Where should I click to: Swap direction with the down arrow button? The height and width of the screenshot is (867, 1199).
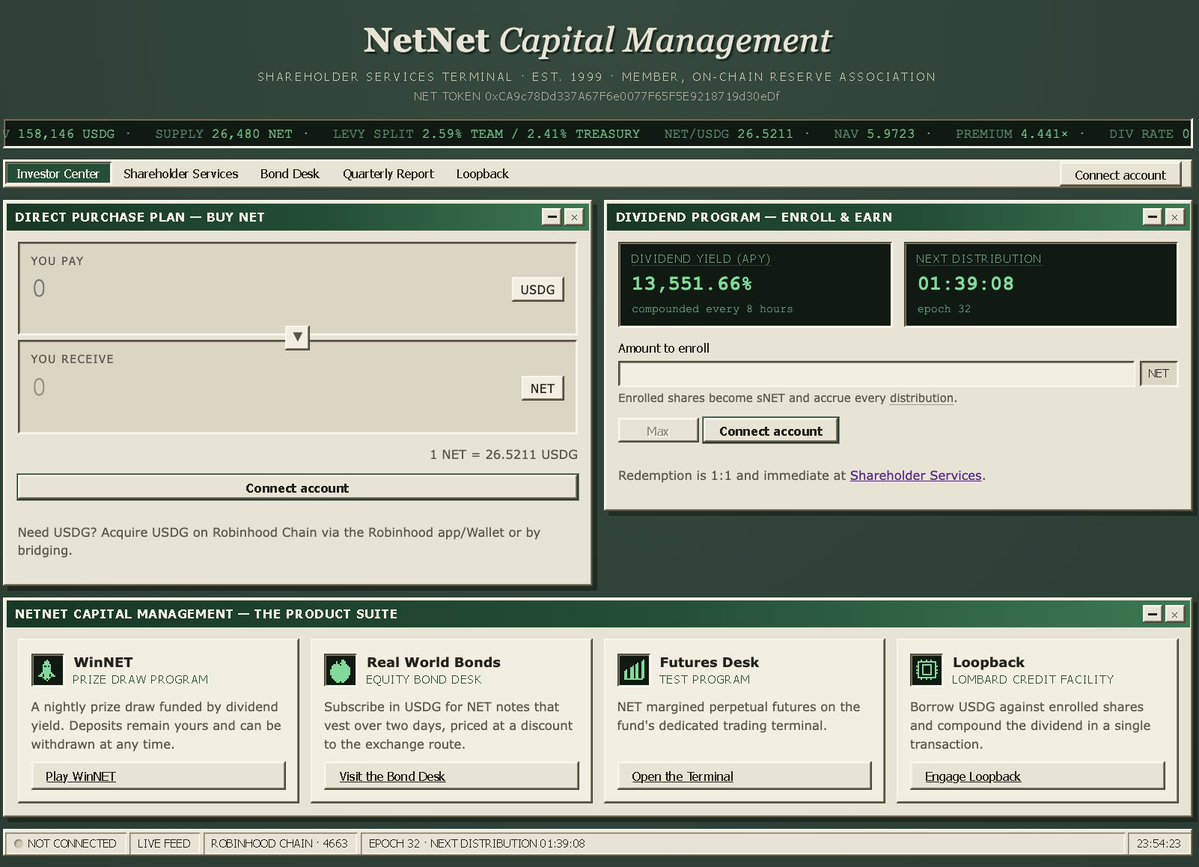click(297, 336)
